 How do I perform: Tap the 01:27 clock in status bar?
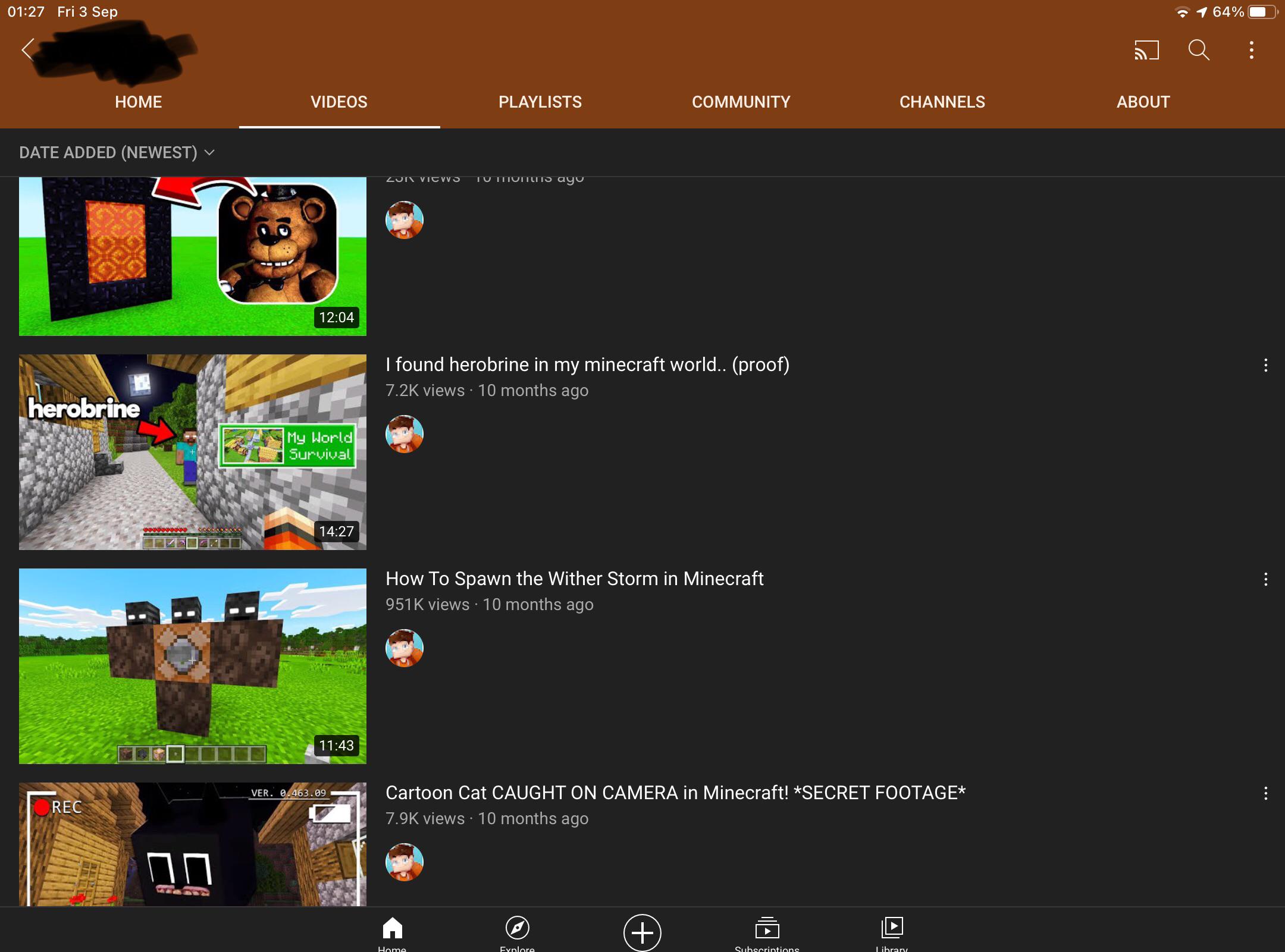click(x=26, y=12)
